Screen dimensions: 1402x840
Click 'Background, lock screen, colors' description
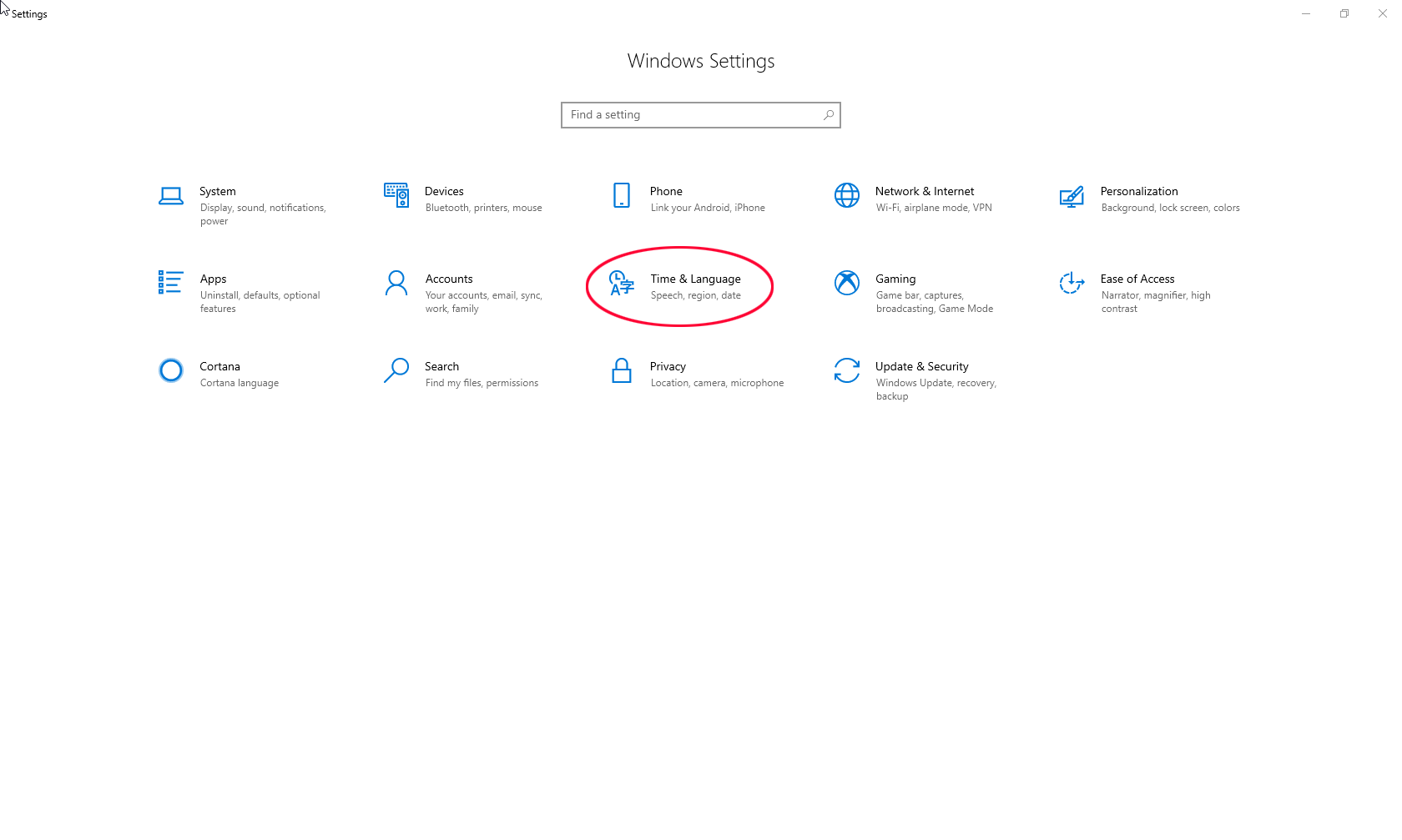coord(1170,208)
